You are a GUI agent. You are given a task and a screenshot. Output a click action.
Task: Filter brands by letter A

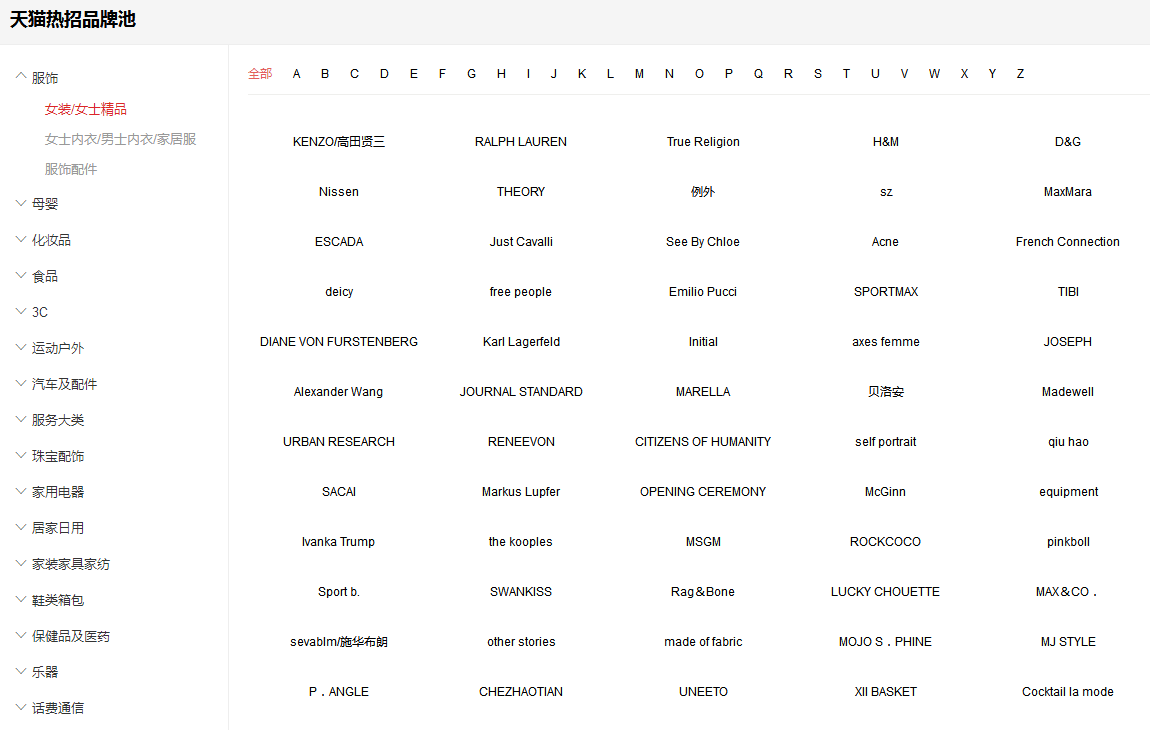click(296, 73)
